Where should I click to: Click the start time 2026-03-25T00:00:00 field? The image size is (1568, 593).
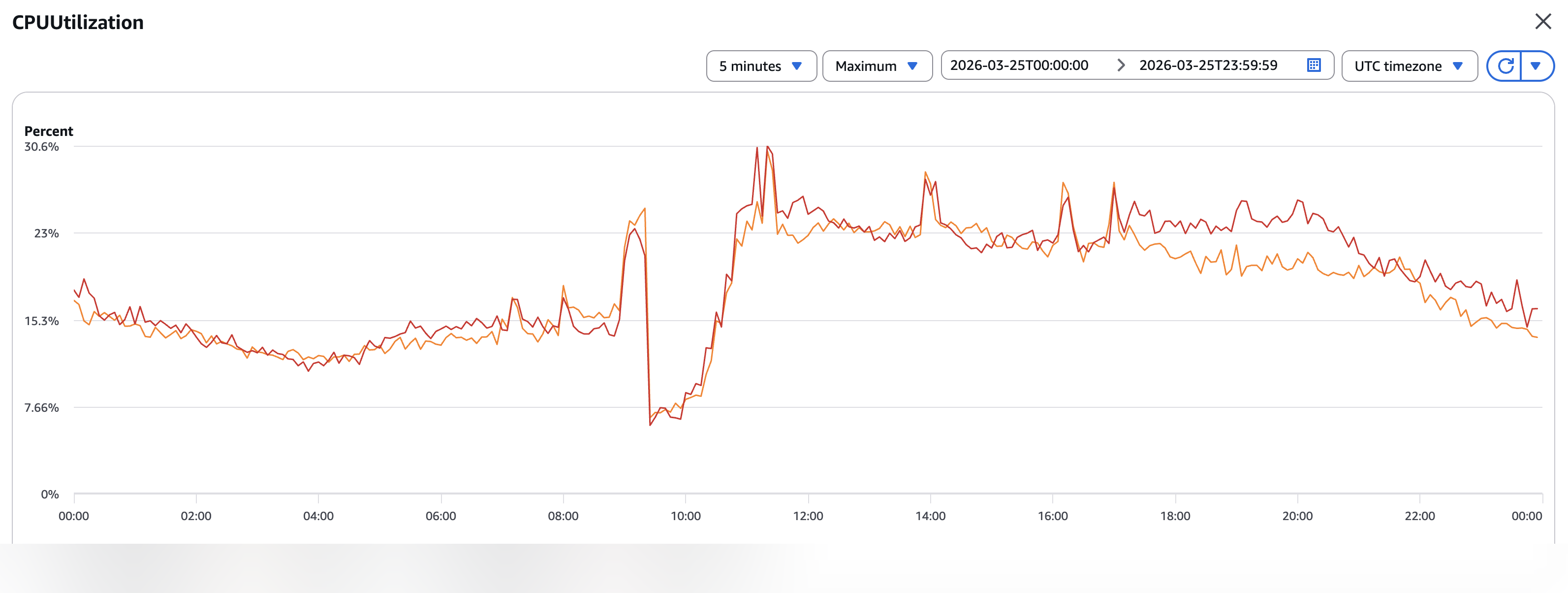pyautogui.click(x=1019, y=65)
